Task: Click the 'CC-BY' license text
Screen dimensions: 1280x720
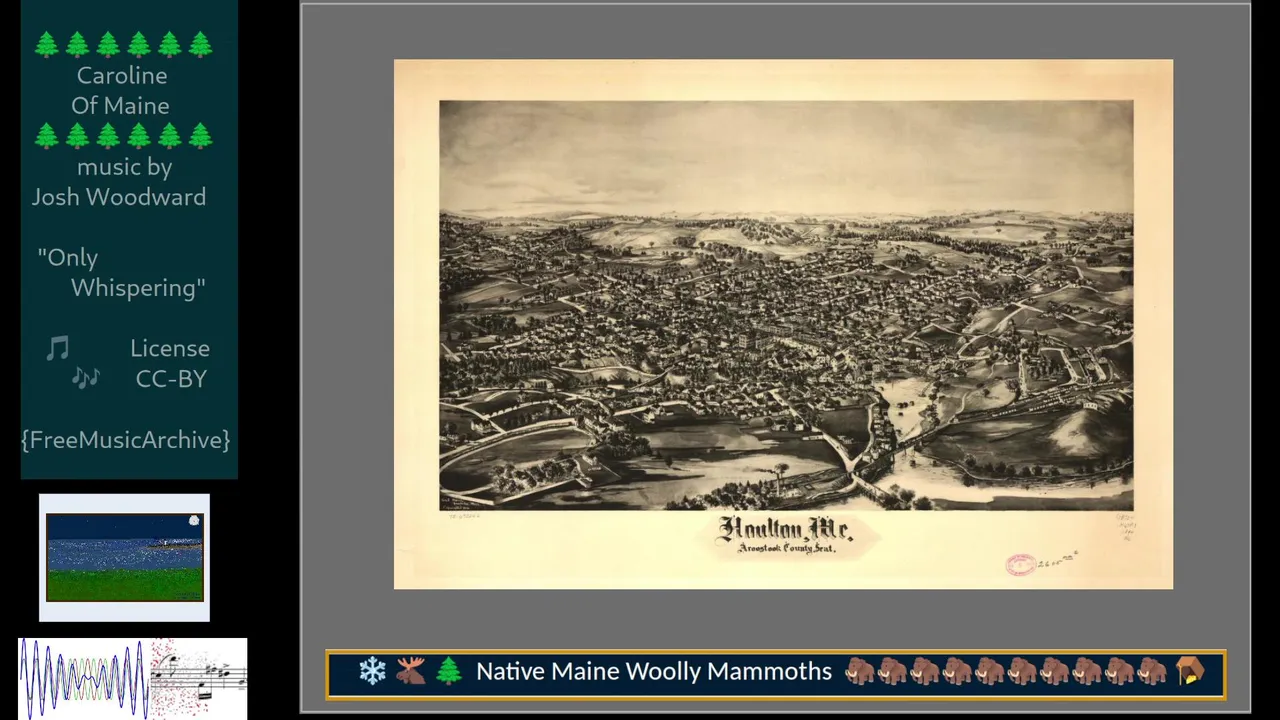Action: pyautogui.click(x=171, y=378)
